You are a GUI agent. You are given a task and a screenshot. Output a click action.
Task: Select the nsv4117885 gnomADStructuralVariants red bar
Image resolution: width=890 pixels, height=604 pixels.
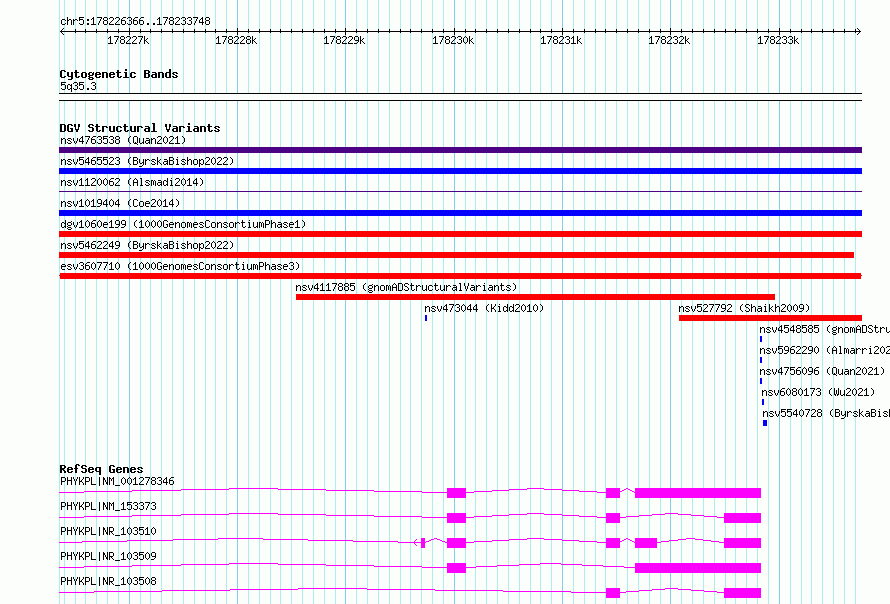point(535,297)
